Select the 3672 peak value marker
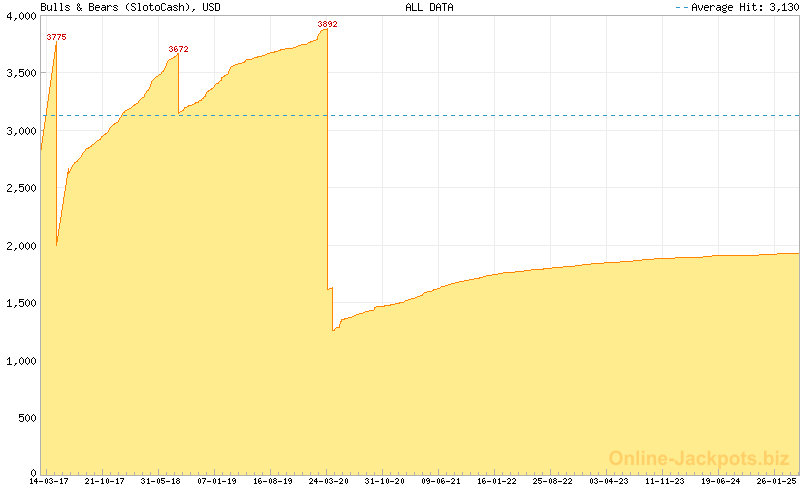Viewport: 800px width, 490px height. [x=178, y=49]
